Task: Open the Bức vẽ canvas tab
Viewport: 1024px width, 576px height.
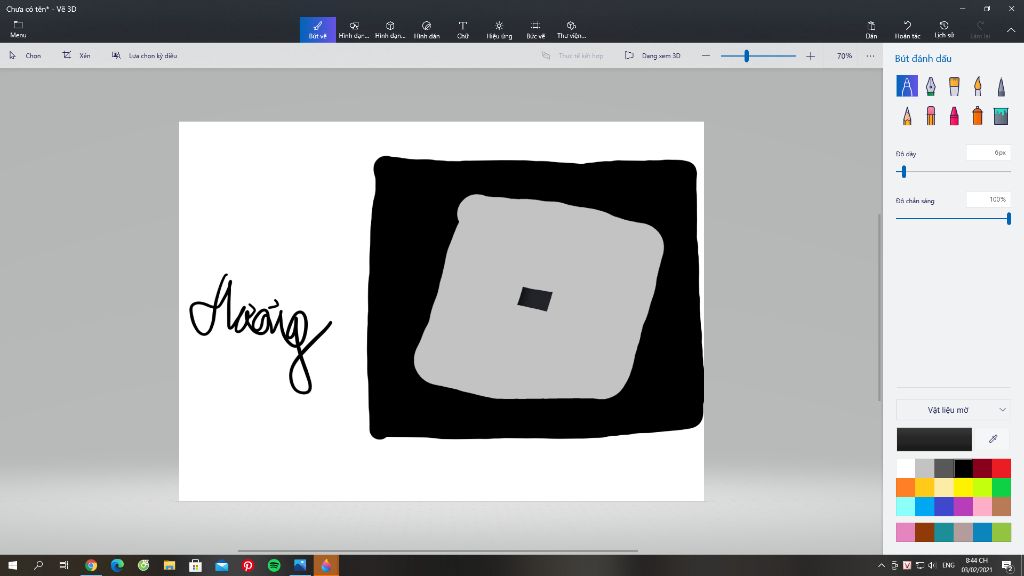Action: point(536,29)
